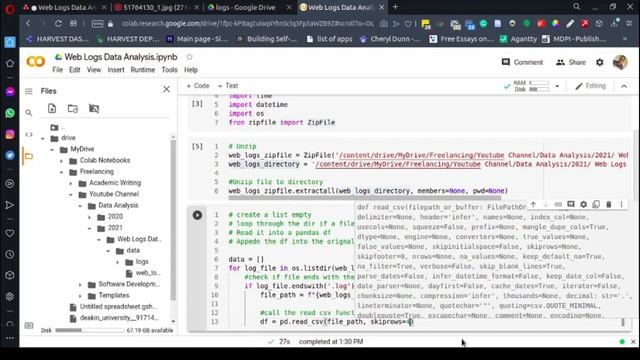Upload a file to session storage
The height and width of the screenshot is (360, 640).
52,108
